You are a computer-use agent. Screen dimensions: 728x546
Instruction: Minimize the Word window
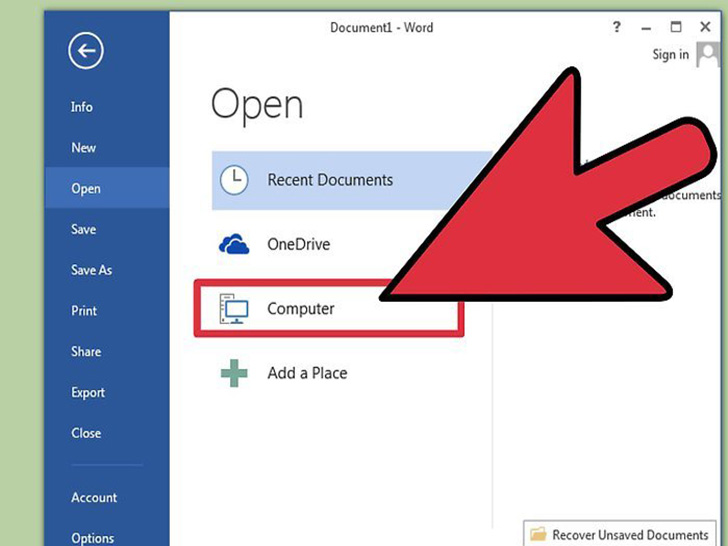tap(646, 28)
